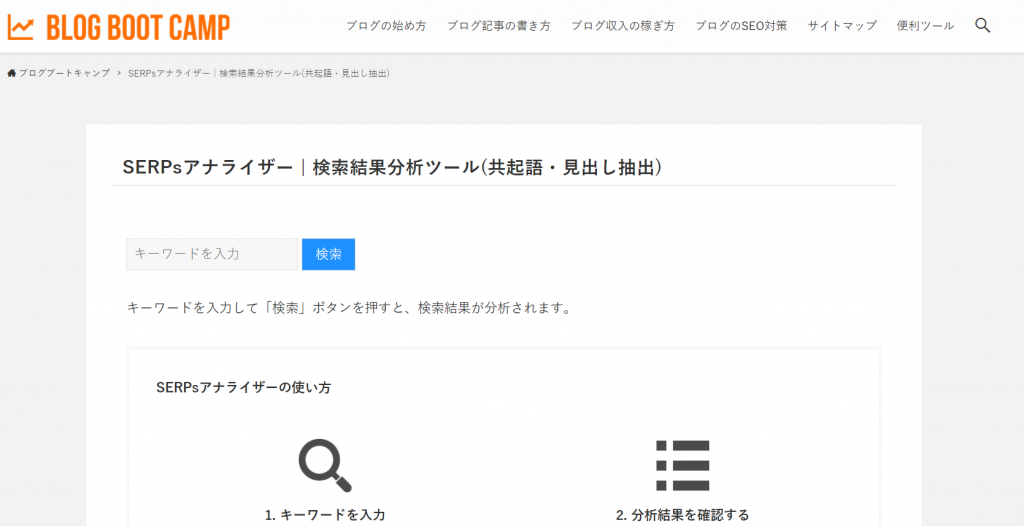Select the 1. キーワードを入力 step label
1024x526 pixels.
coord(325,515)
